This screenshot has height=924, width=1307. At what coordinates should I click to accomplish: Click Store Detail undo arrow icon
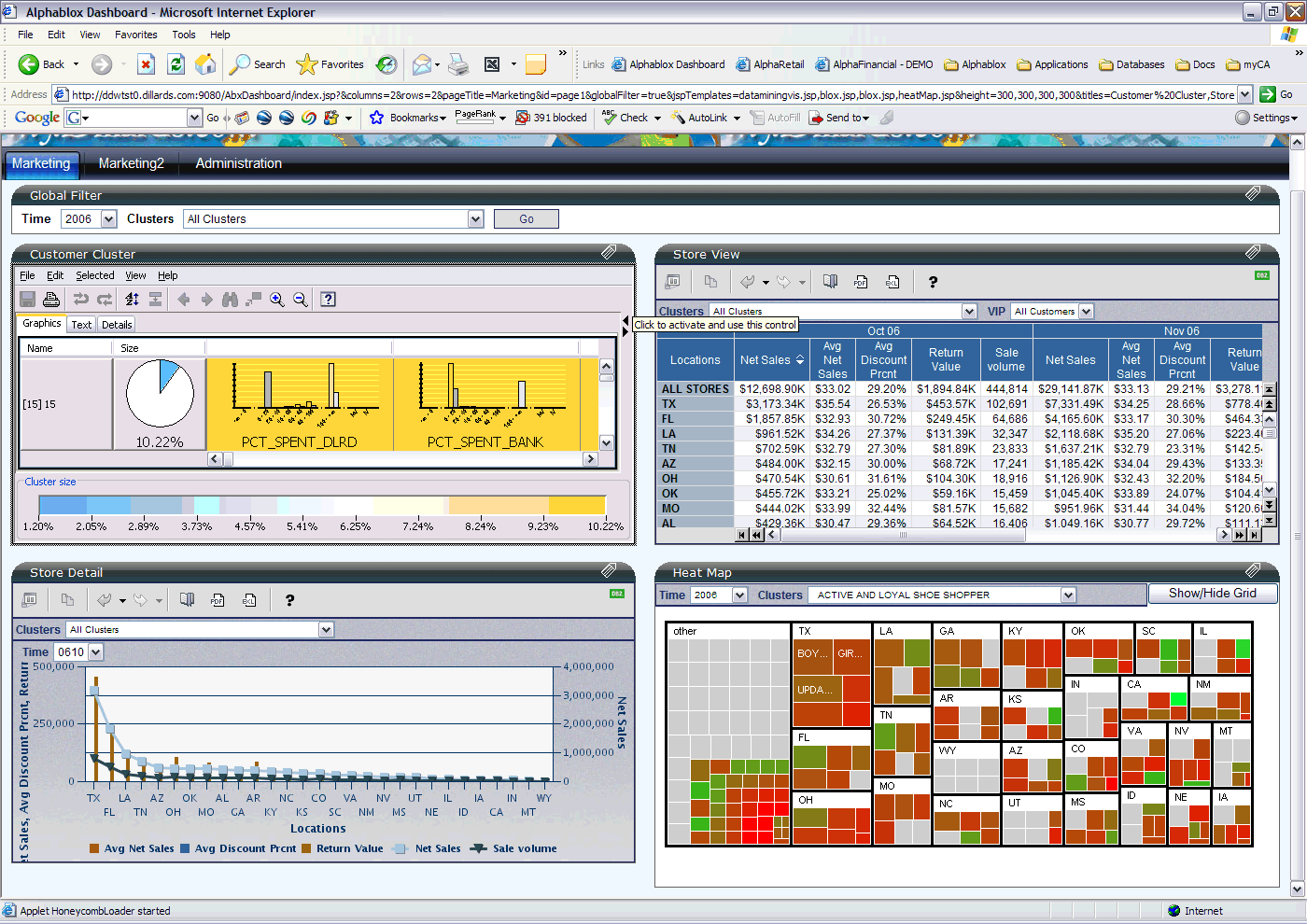pos(105,600)
